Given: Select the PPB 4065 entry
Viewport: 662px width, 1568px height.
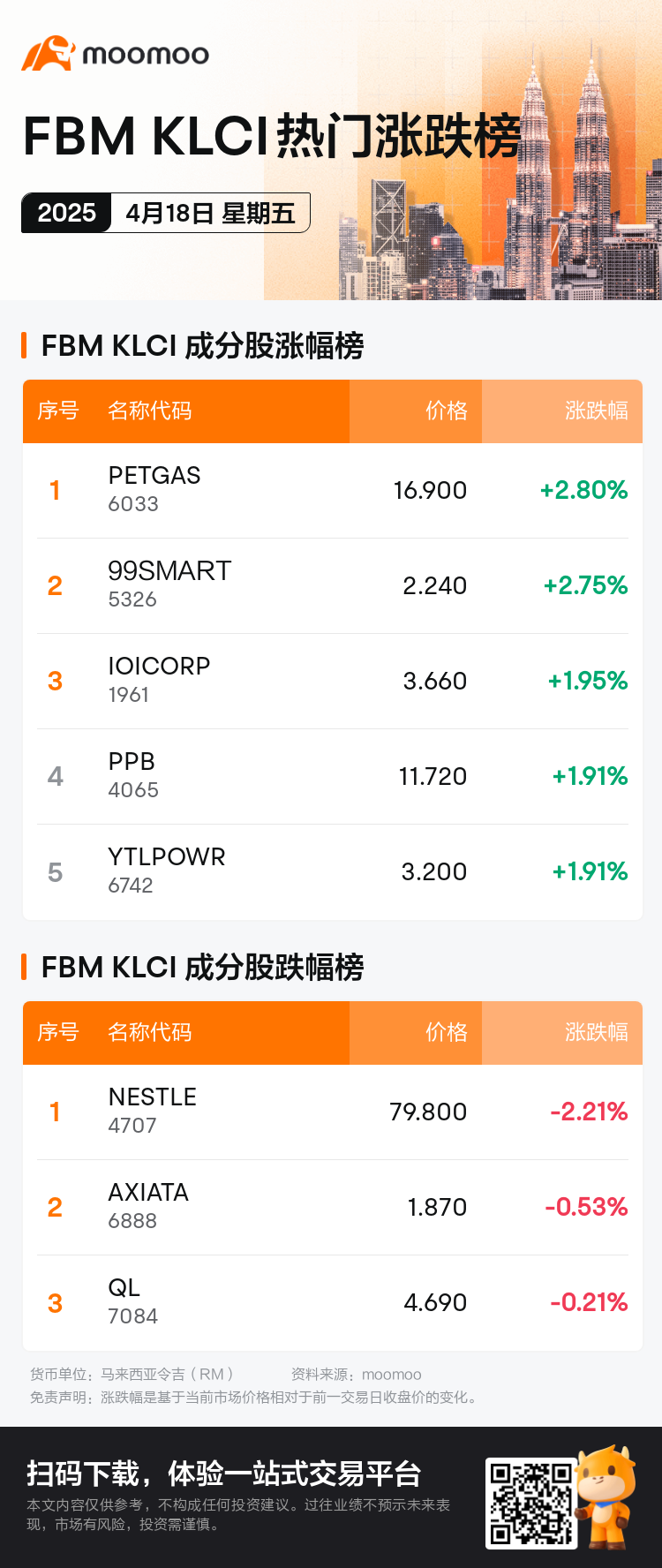Looking at the screenshot, I should [333, 776].
